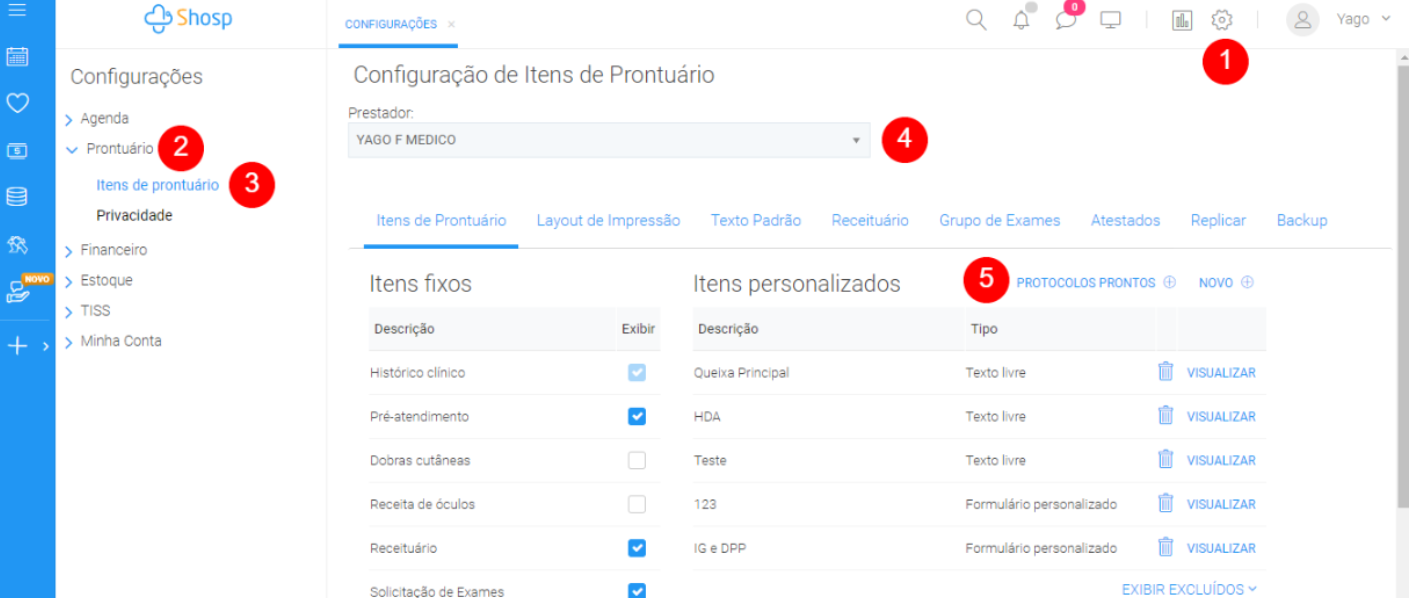Delete the Queixa Principal item with trash icon

click(x=1165, y=372)
